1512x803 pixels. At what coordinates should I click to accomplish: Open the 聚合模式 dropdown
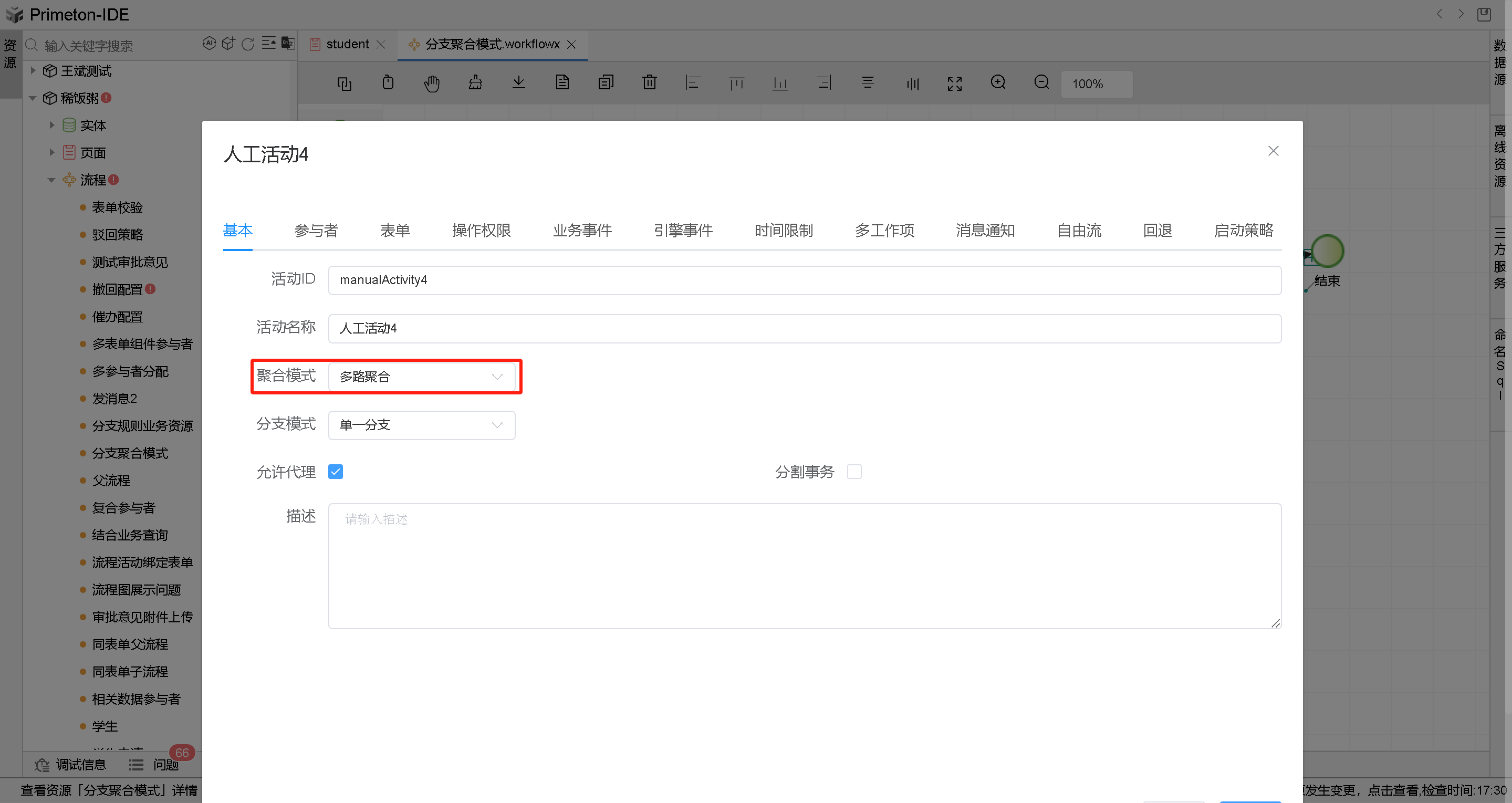(x=421, y=377)
